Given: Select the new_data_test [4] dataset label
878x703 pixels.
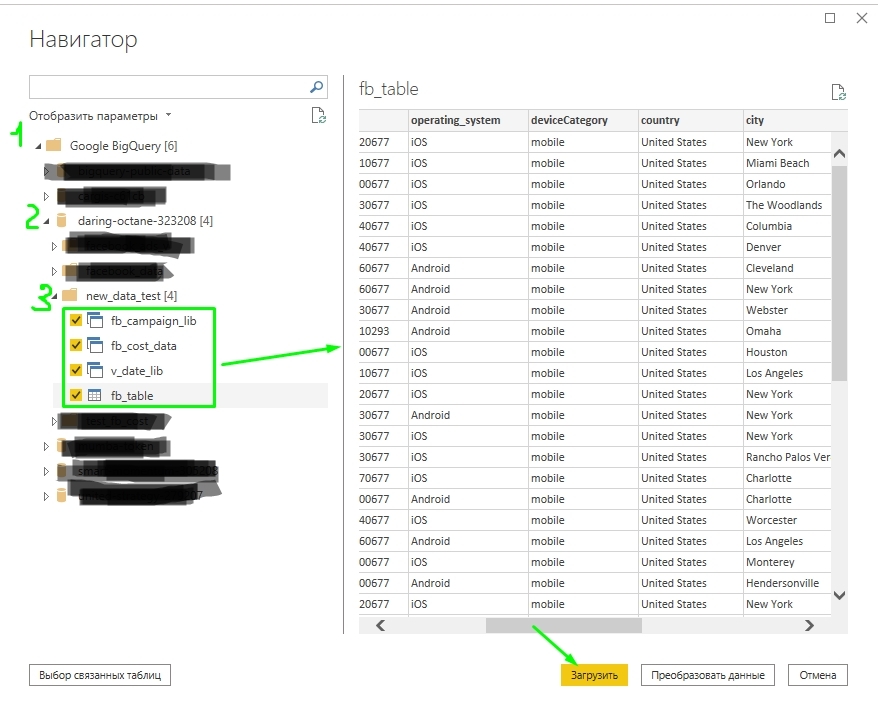Looking at the screenshot, I should pyautogui.click(x=131, y=295).
